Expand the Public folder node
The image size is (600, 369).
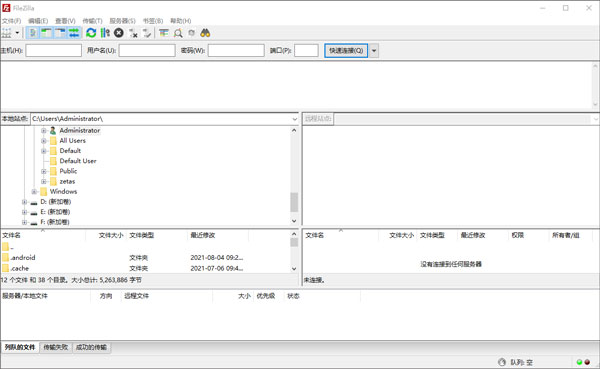pos(44,171)
